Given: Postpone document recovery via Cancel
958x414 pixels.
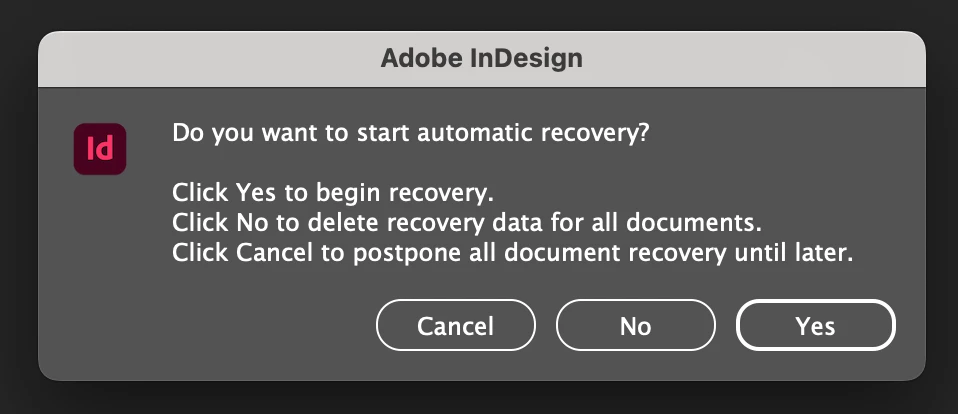Looking at the screenshot, I should pyautogui.click(x=455, y=326).
